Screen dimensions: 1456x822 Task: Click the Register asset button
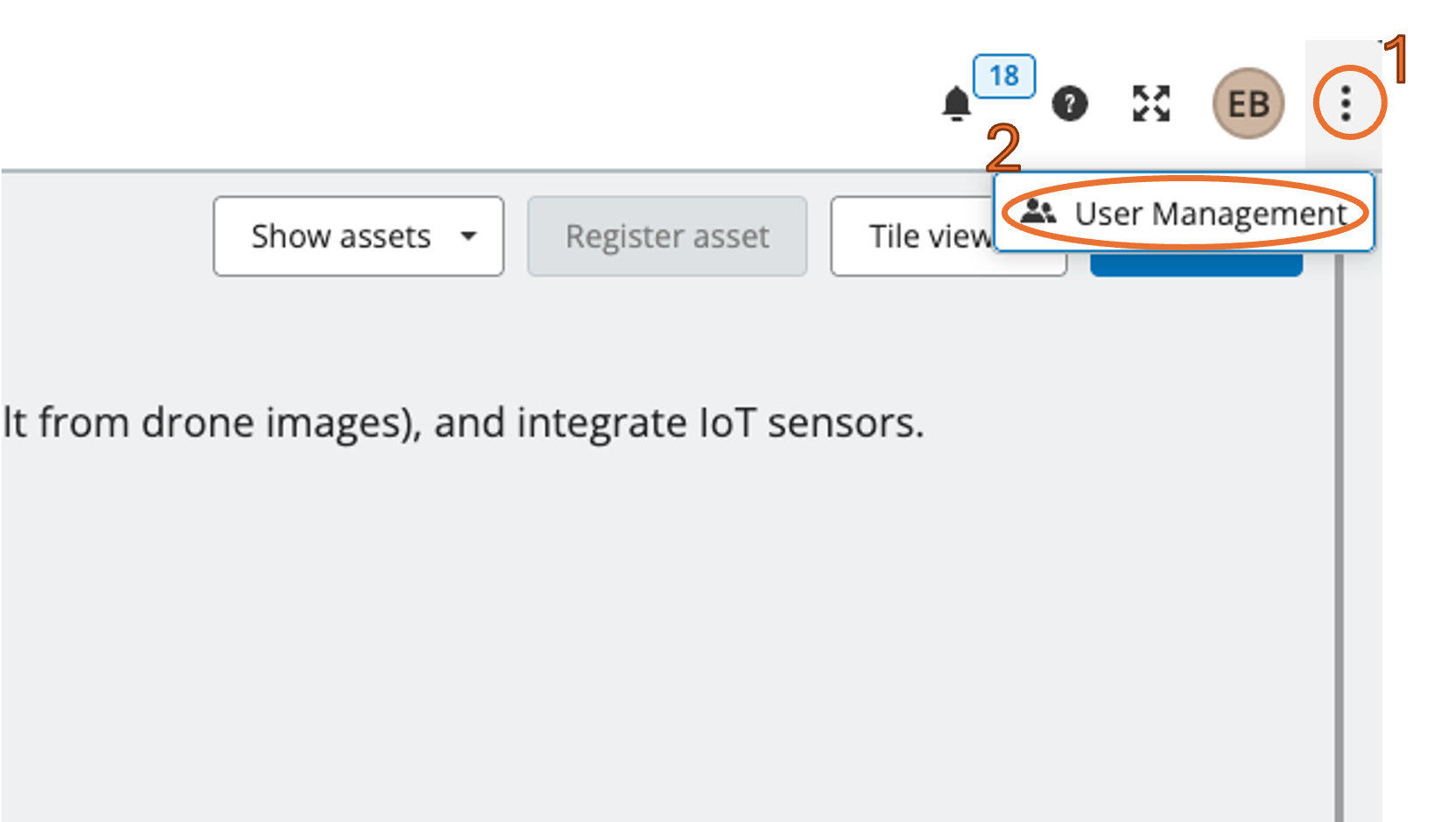pyautogui.click(x=667, y=235)
